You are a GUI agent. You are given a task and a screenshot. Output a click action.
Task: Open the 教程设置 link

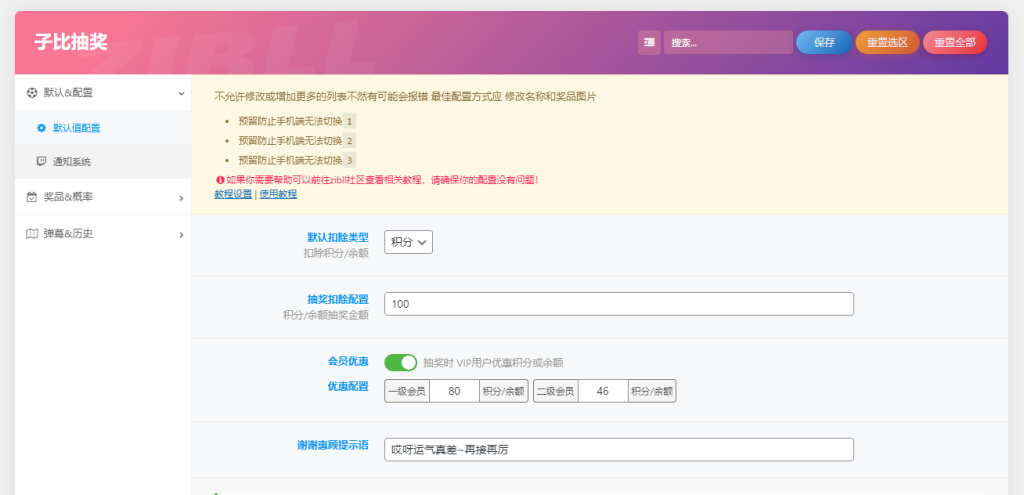click(x=233, y=194)
